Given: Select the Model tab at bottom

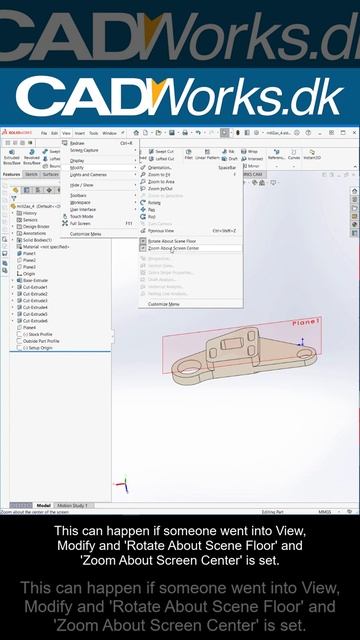Looking at the screenshot, I should click(x=44, y=505).
